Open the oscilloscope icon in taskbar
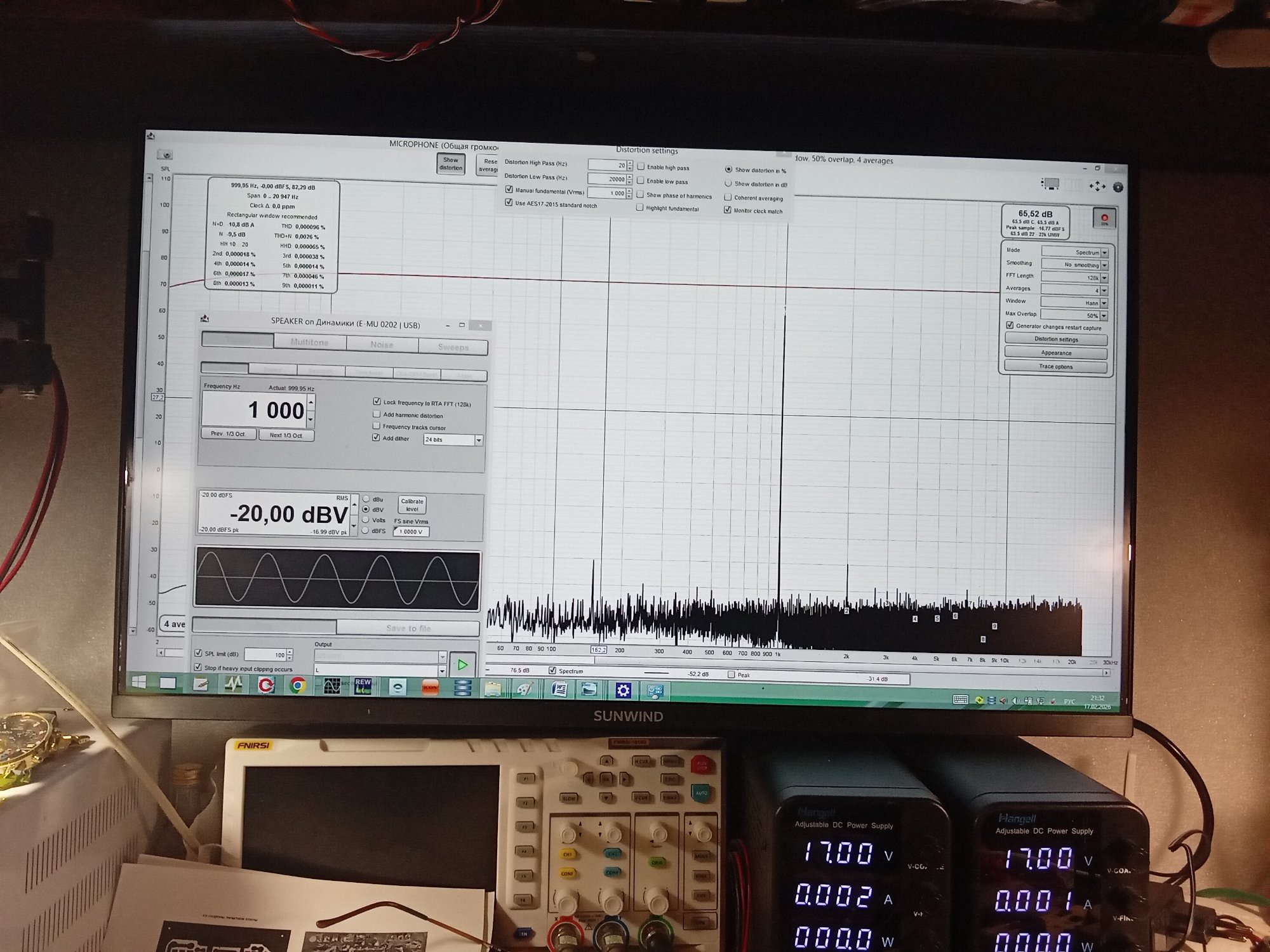Image resolution: width=1270 pixels, height=952 pixels. pos(331,685)
